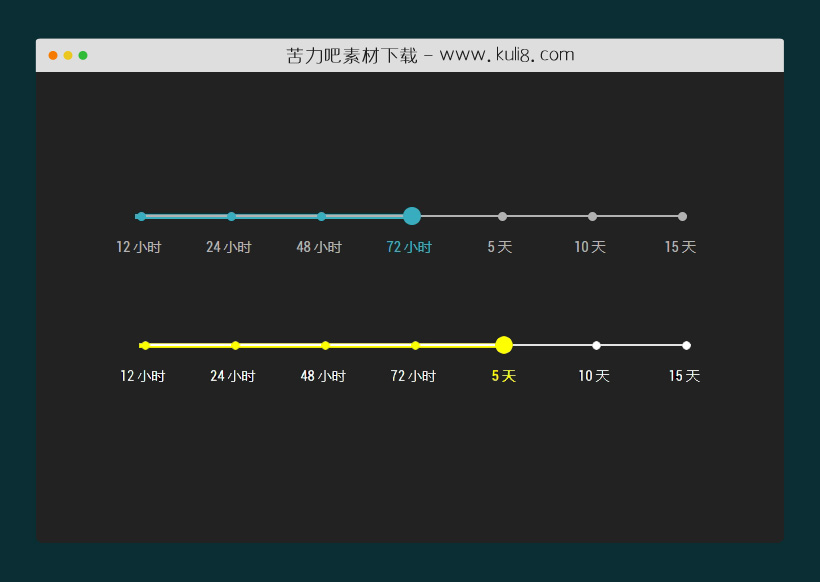The height and width of the screenshot is (582, 820).
Task: Select the 24小时 point on the blue slider
Action: coord(231,216)
